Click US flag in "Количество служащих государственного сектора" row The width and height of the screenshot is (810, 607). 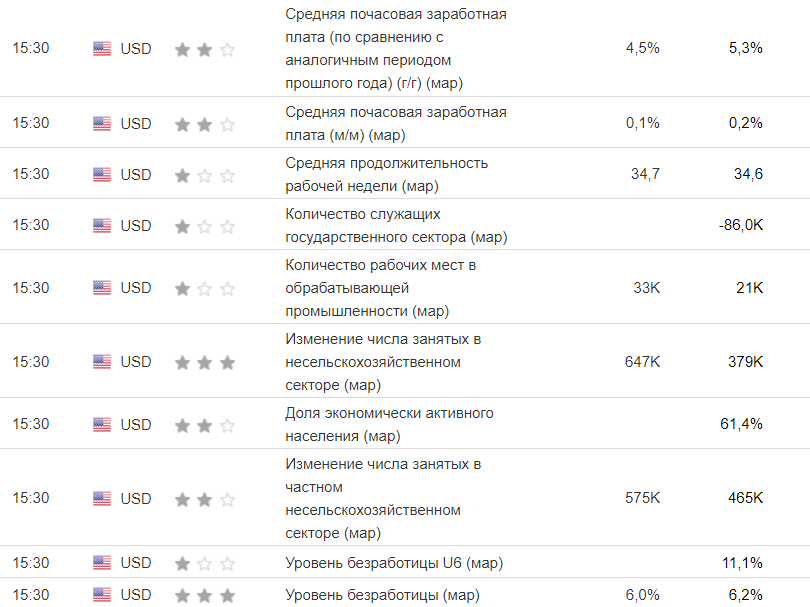pyautogui.click(x=102, y=226)
